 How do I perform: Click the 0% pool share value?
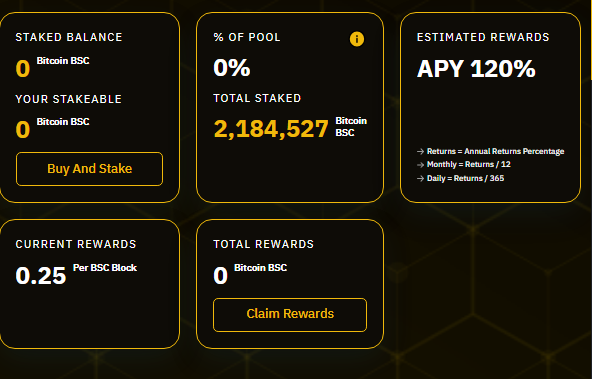232,68
